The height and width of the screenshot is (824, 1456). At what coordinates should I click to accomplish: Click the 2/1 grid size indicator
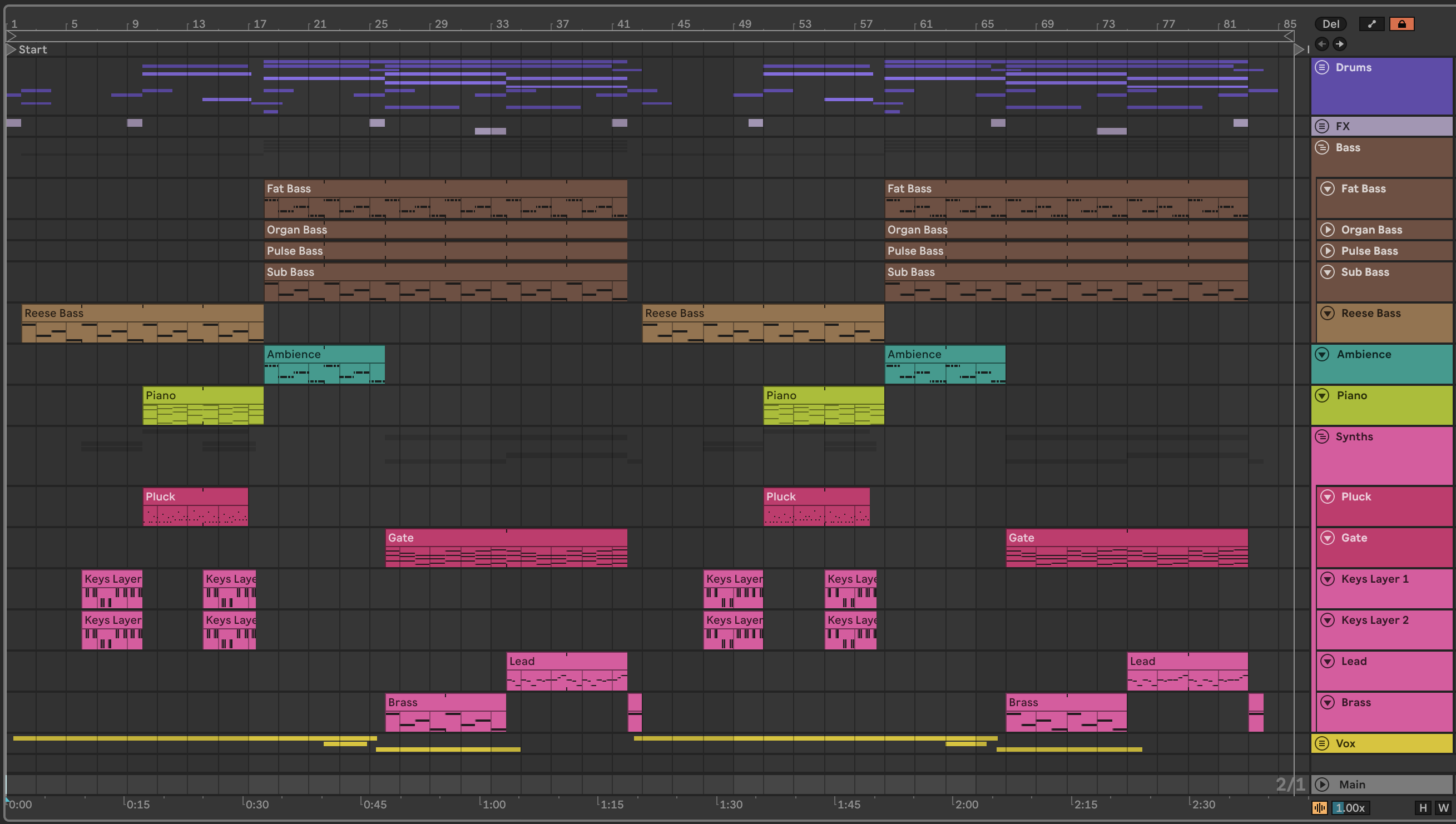coord(1290,785)
